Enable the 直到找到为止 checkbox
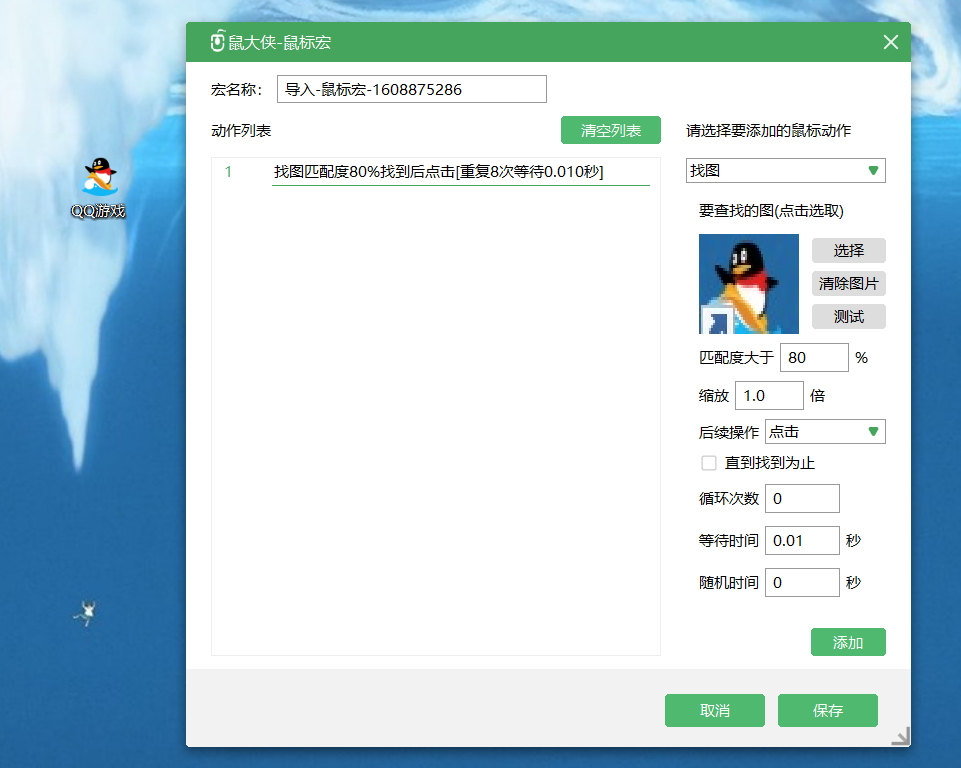The width and height of the screenshot is (961, 768). click(709, 463)
